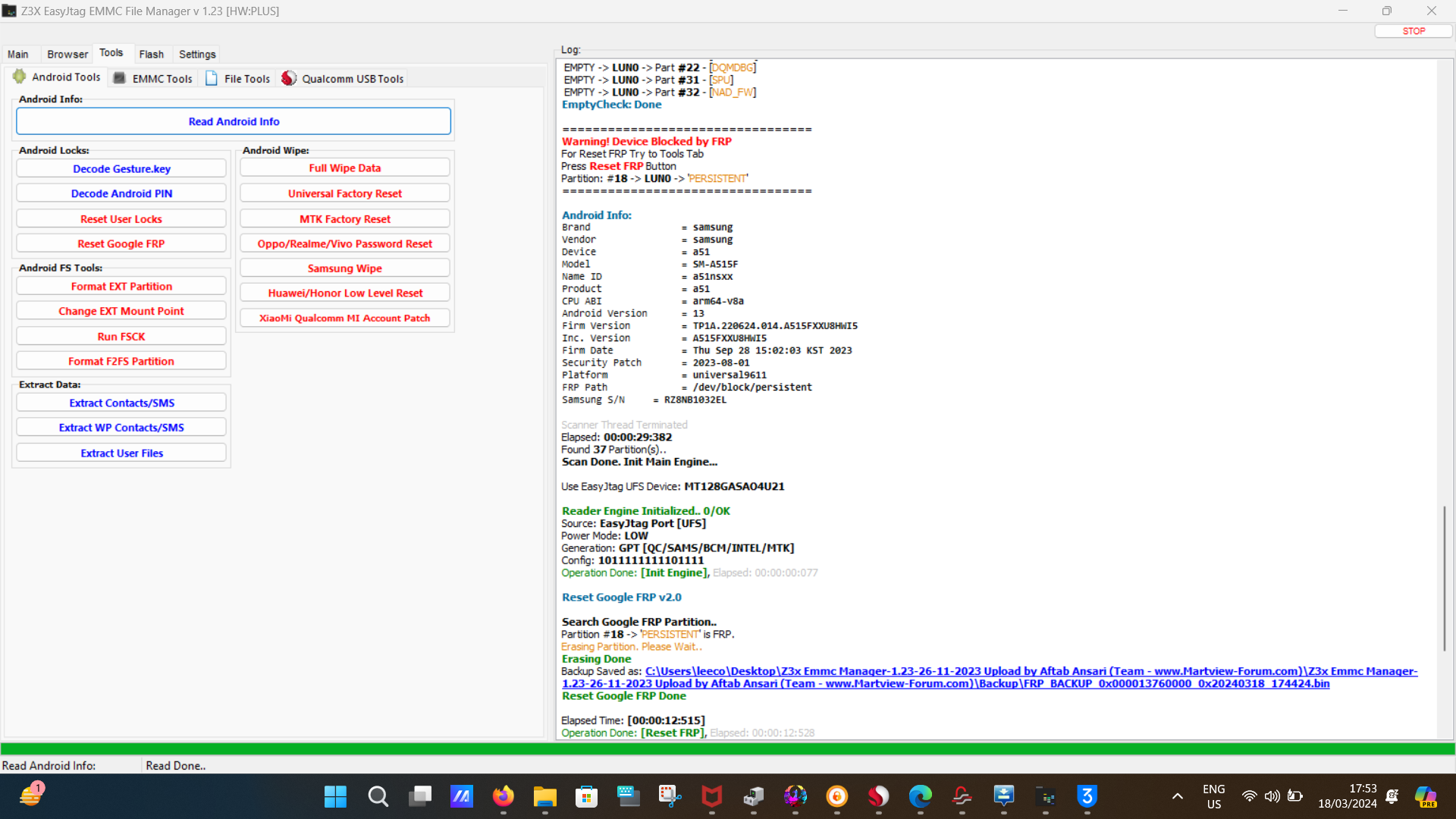Click Samsung Wipe button
Image resolution: width=1456 pixels, height=819 pixels.
coord(345,268)
